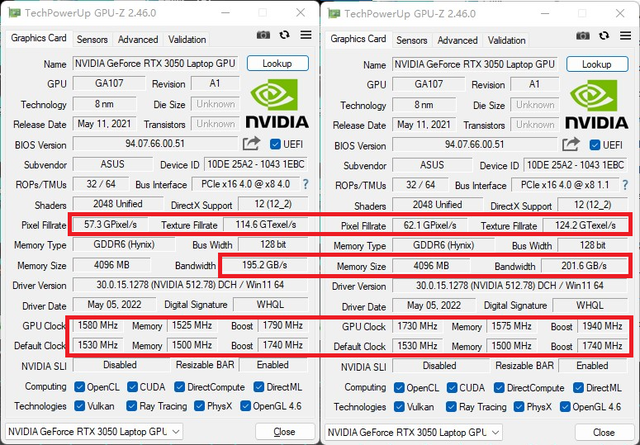Toggle Ray Tracing checkbox in left window
Screen dimensions: 640x445
[x=132, y=406]
